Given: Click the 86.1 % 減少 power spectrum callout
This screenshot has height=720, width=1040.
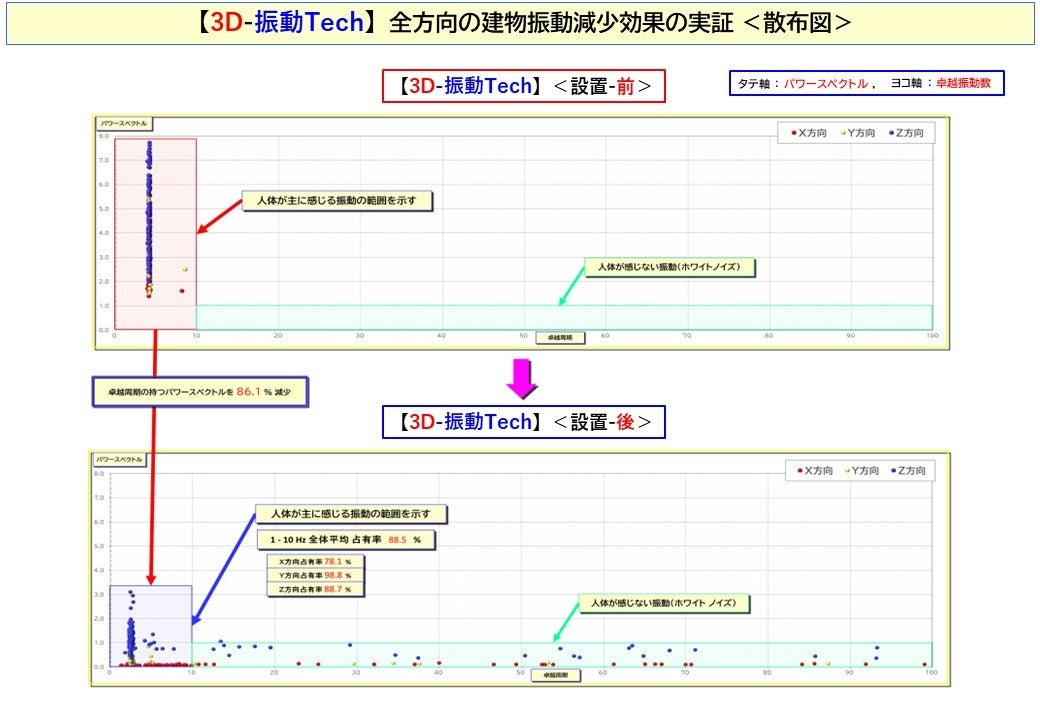Looking at the screenshot, I should coord(200,392).
